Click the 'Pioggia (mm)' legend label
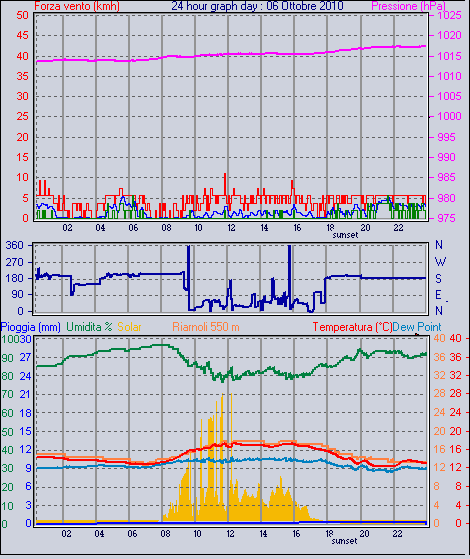470x559 pixels. tap(31, 327)
